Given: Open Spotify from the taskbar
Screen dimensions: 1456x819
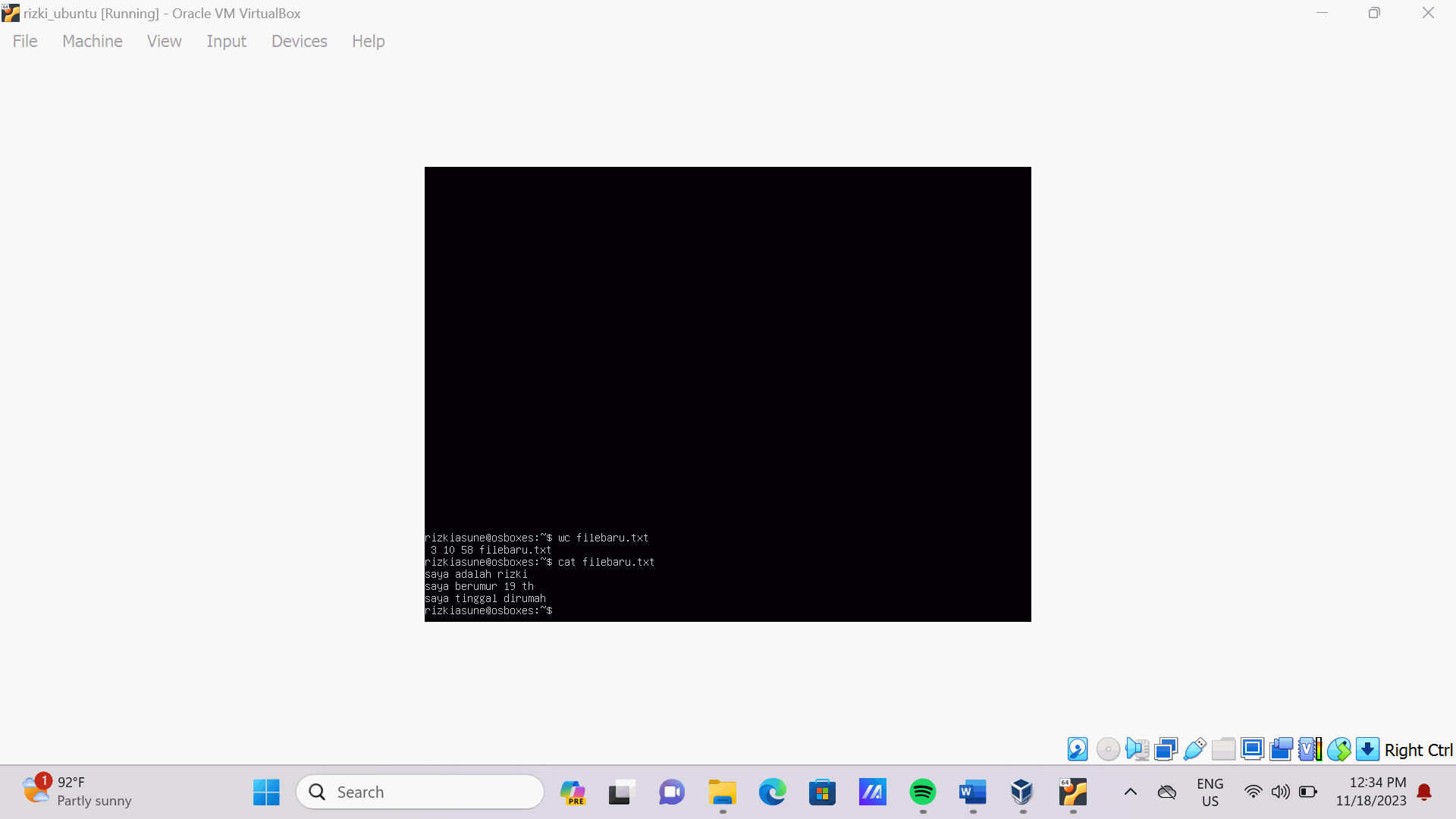Looking at the screenshot, I should tap(923, 792).
